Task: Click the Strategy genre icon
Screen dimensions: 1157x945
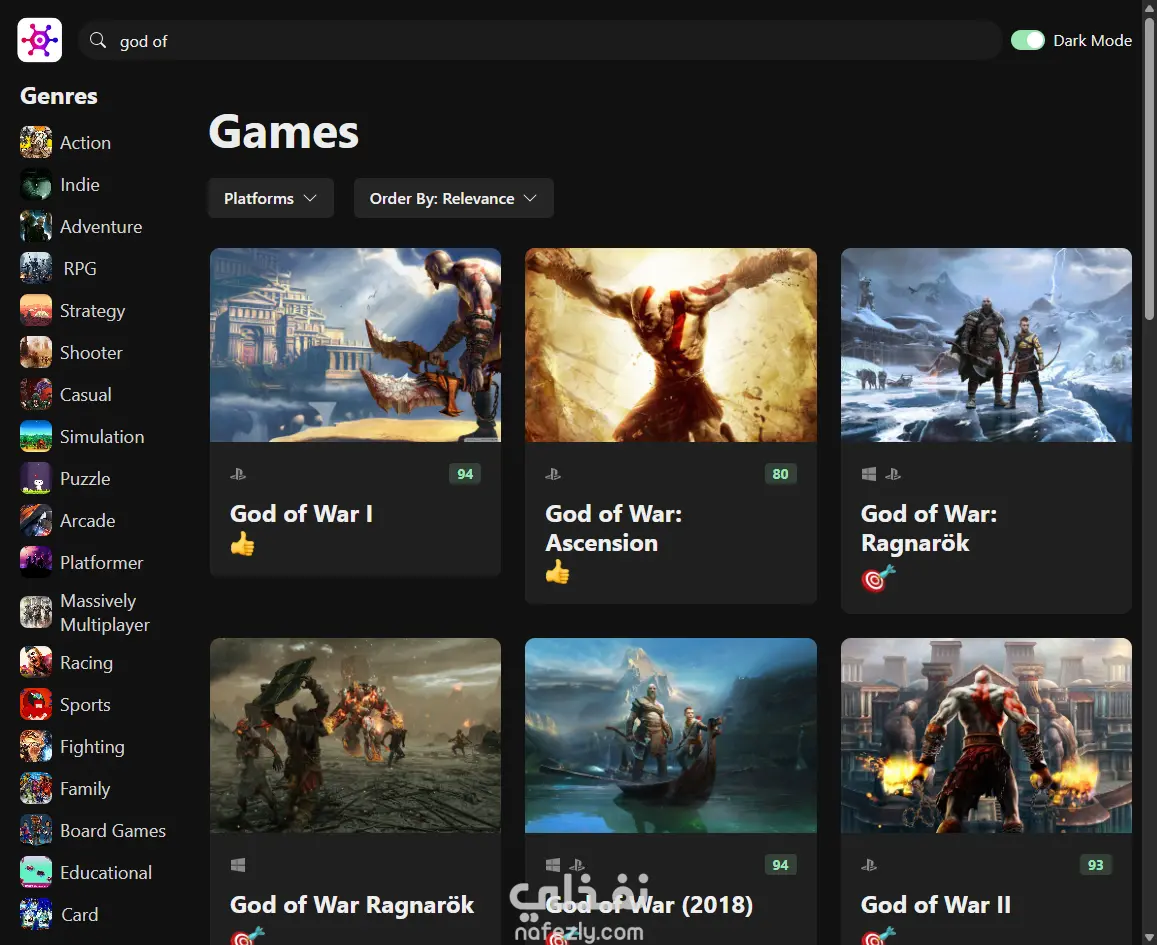Action: click(35, 311)
